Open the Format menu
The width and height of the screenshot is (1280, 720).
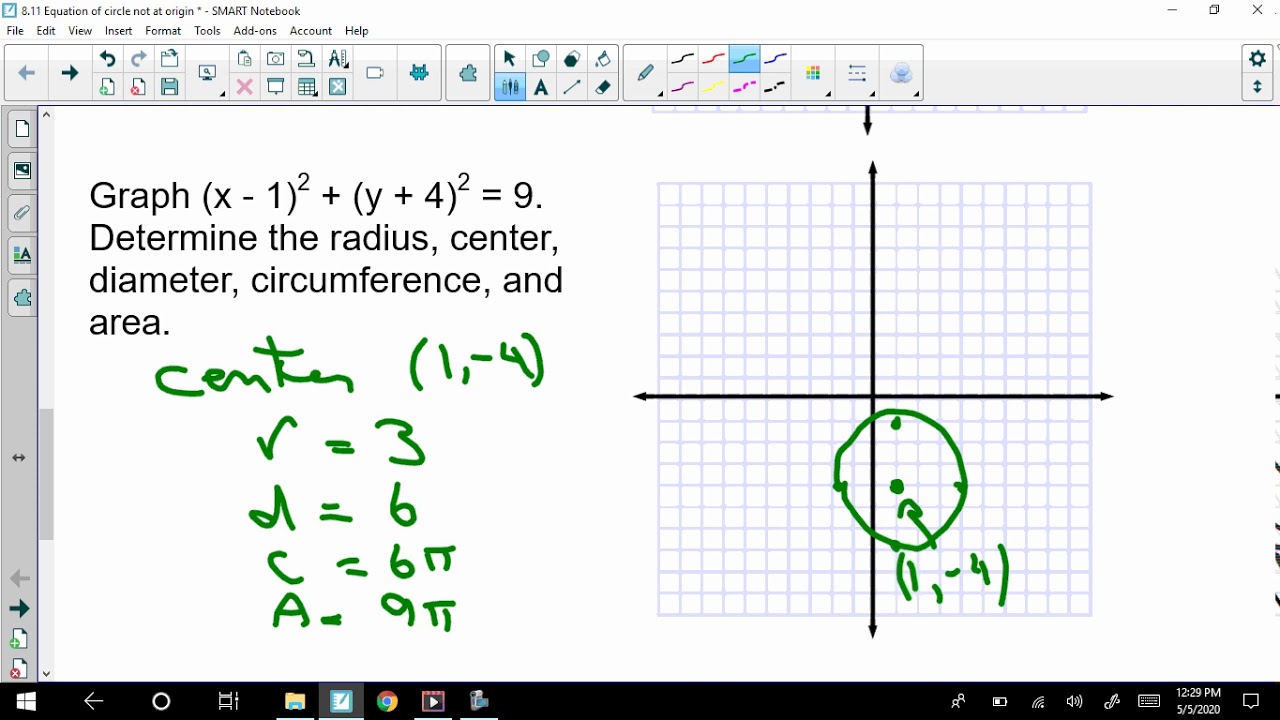163,31
